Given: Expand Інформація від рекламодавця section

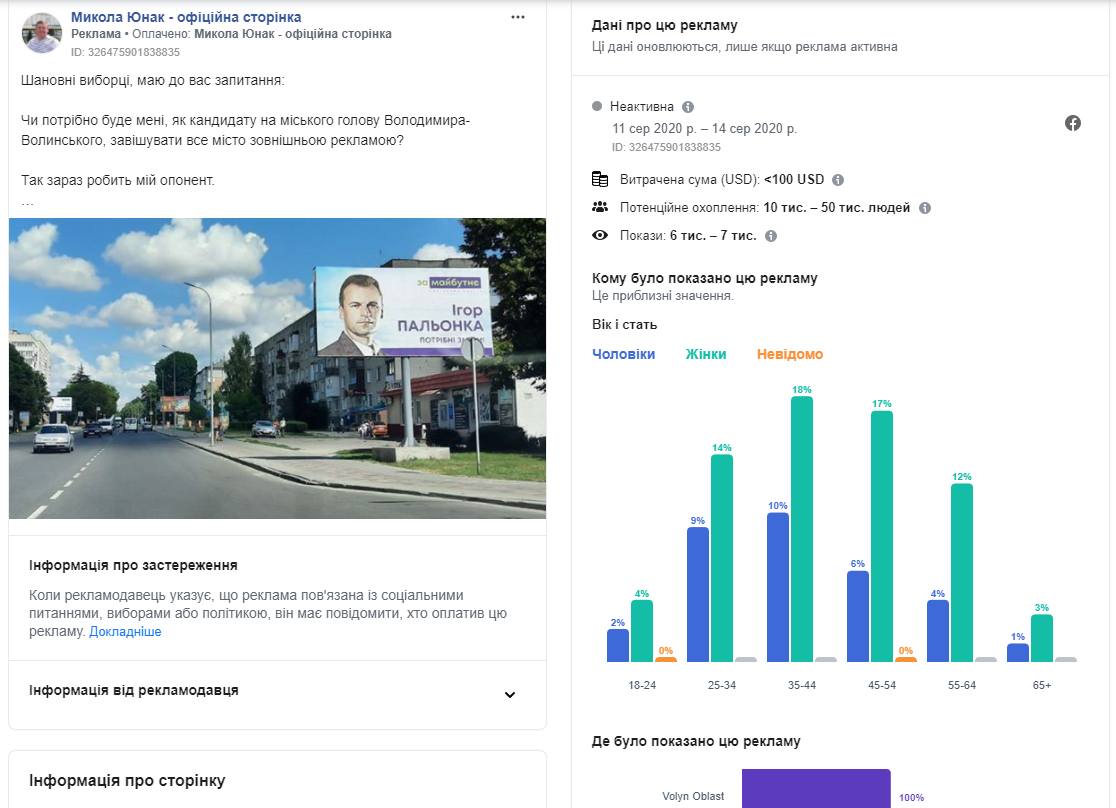Looking at the screenshot, I should [509, 695].
